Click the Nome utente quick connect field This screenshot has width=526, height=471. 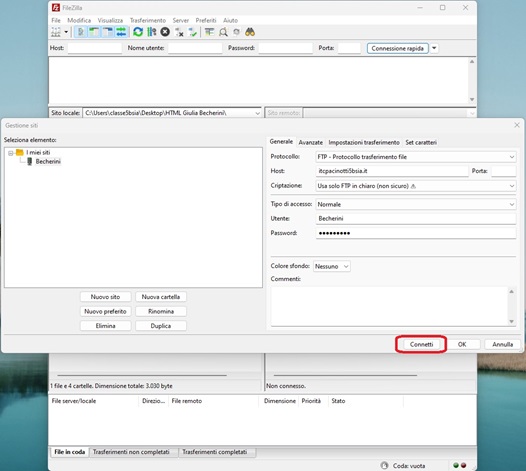(195, 48)
